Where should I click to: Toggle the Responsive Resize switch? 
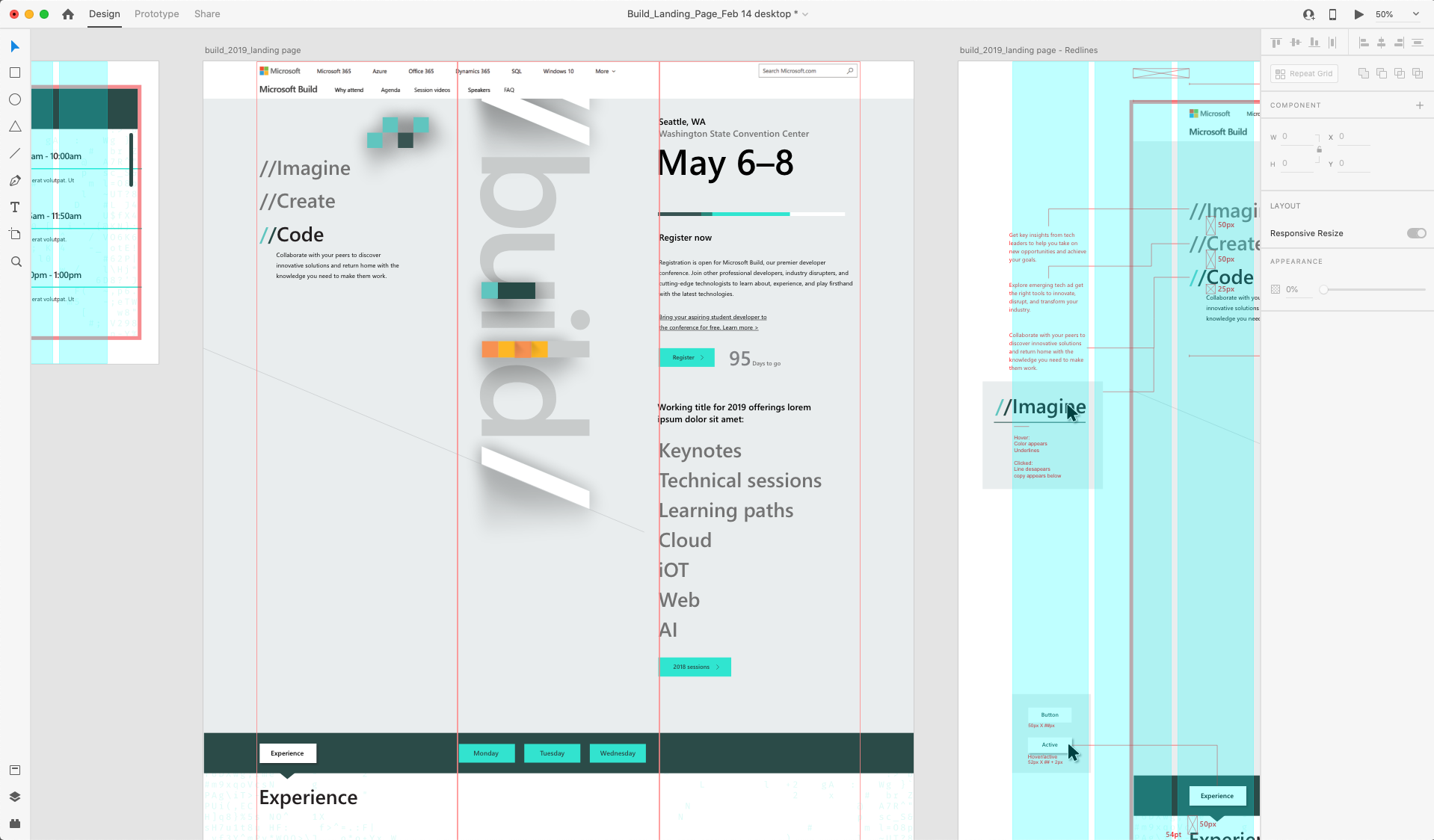tap(1416, 233)
